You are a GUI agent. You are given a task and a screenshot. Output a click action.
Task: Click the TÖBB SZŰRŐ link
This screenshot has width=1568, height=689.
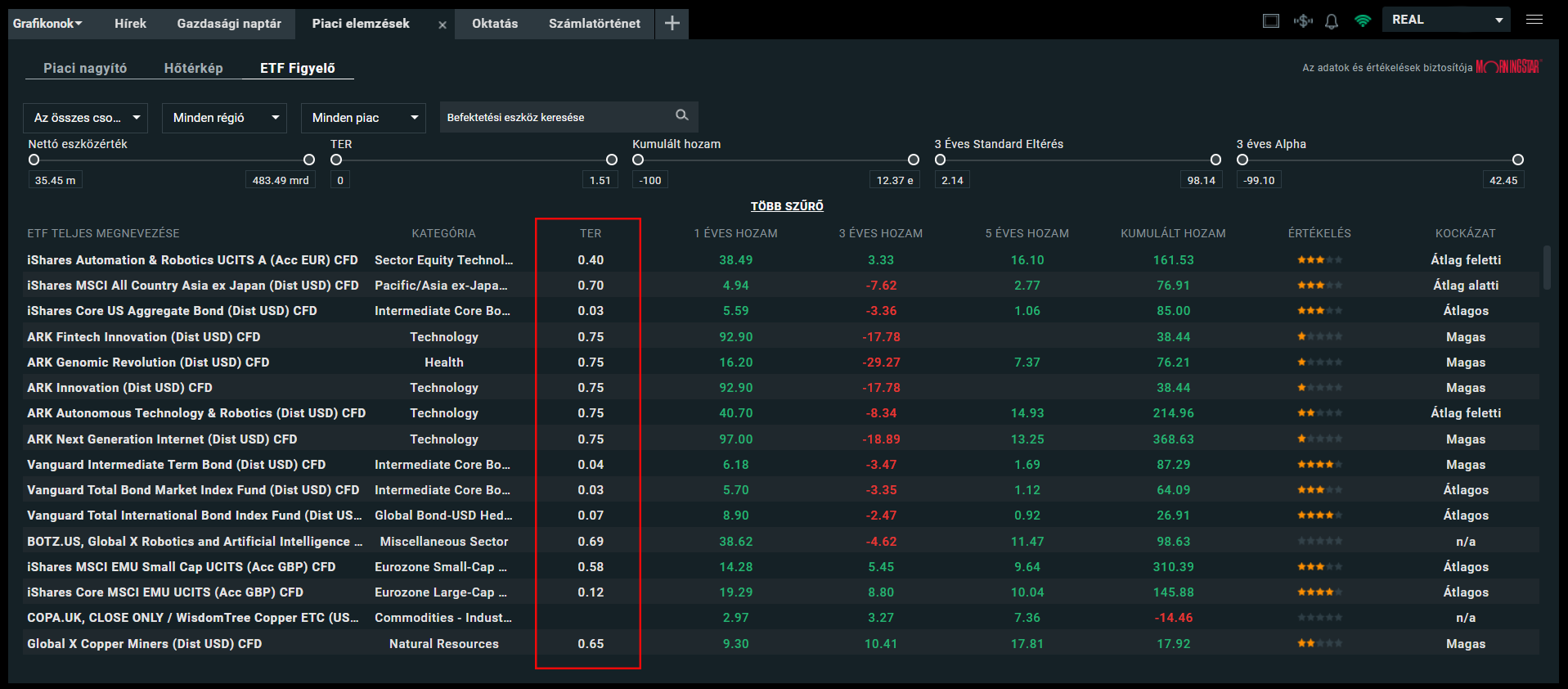click(787, 206)
